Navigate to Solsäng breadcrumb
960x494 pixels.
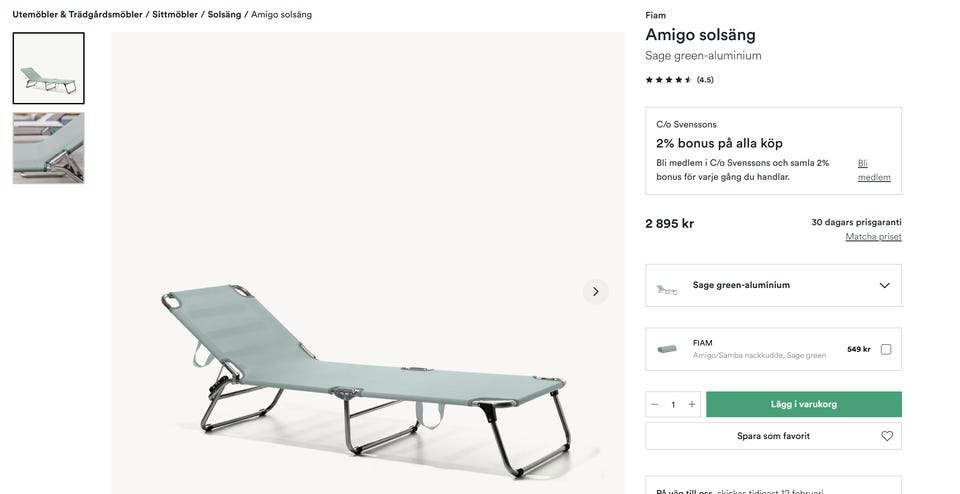tap(224, 15)
